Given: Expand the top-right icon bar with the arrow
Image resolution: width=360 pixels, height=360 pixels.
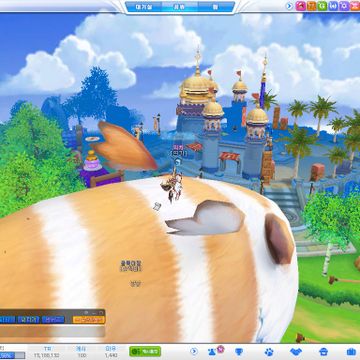Looking at the screenshot, I should tap(290, 6).
